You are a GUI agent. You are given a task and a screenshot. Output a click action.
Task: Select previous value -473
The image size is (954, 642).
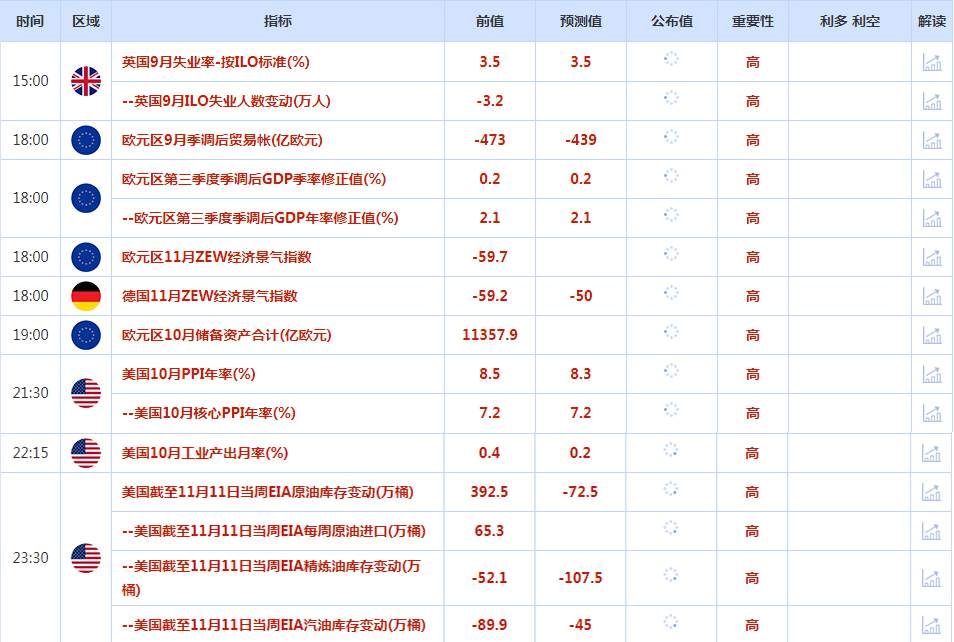tap(490, 140)
